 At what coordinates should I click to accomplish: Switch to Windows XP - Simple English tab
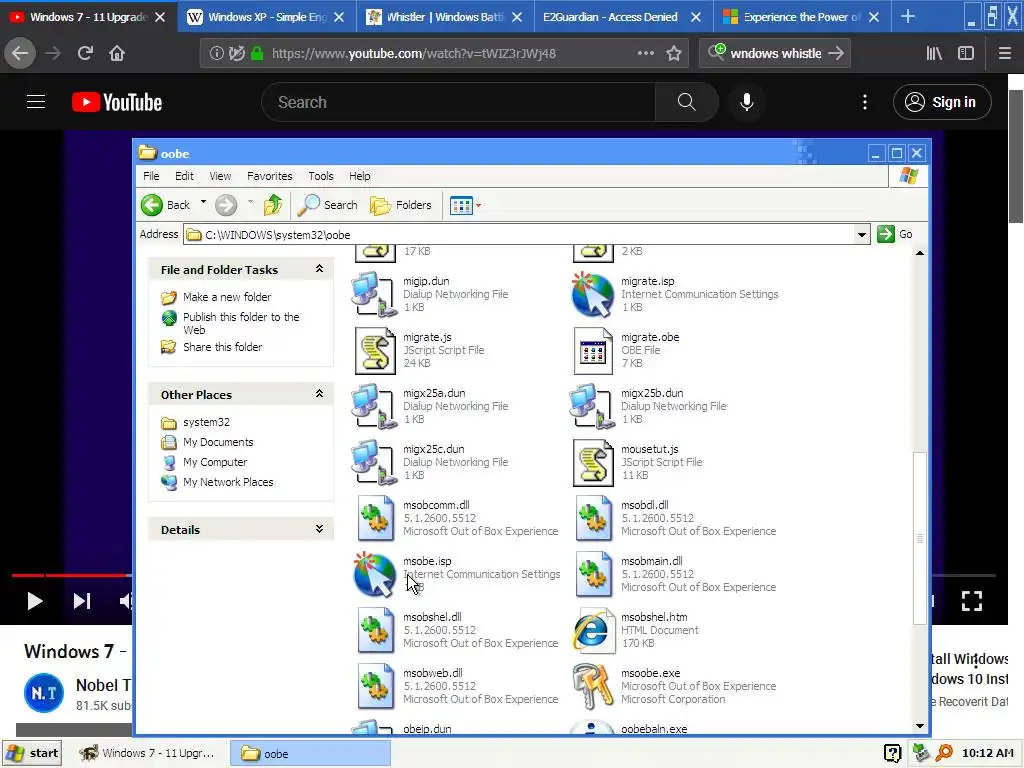click(266, 17)
